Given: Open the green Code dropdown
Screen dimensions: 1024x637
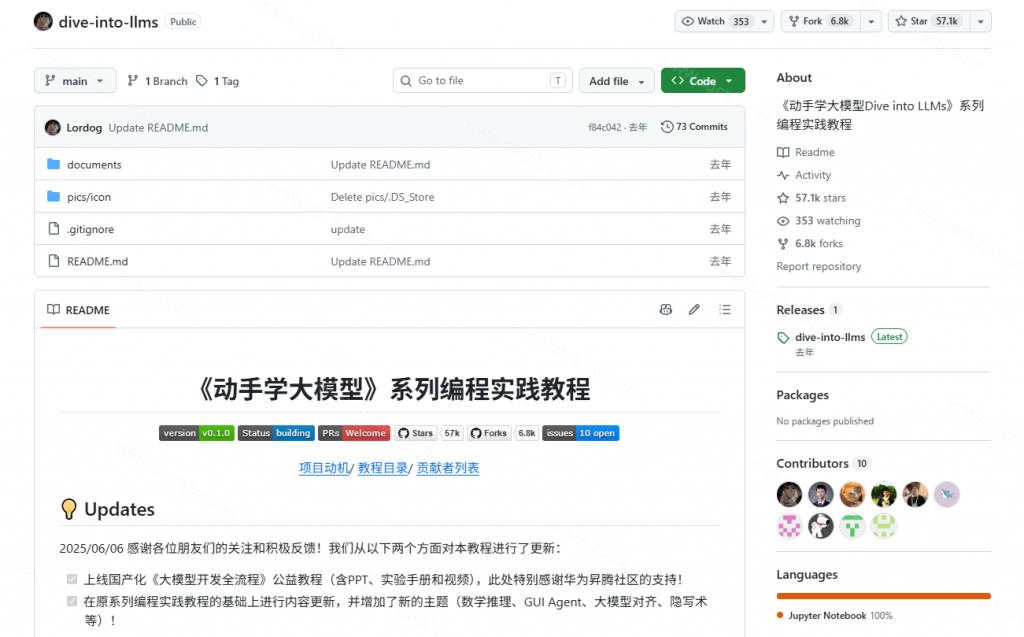Looking at the screenshot, I should tap(703, 80).
